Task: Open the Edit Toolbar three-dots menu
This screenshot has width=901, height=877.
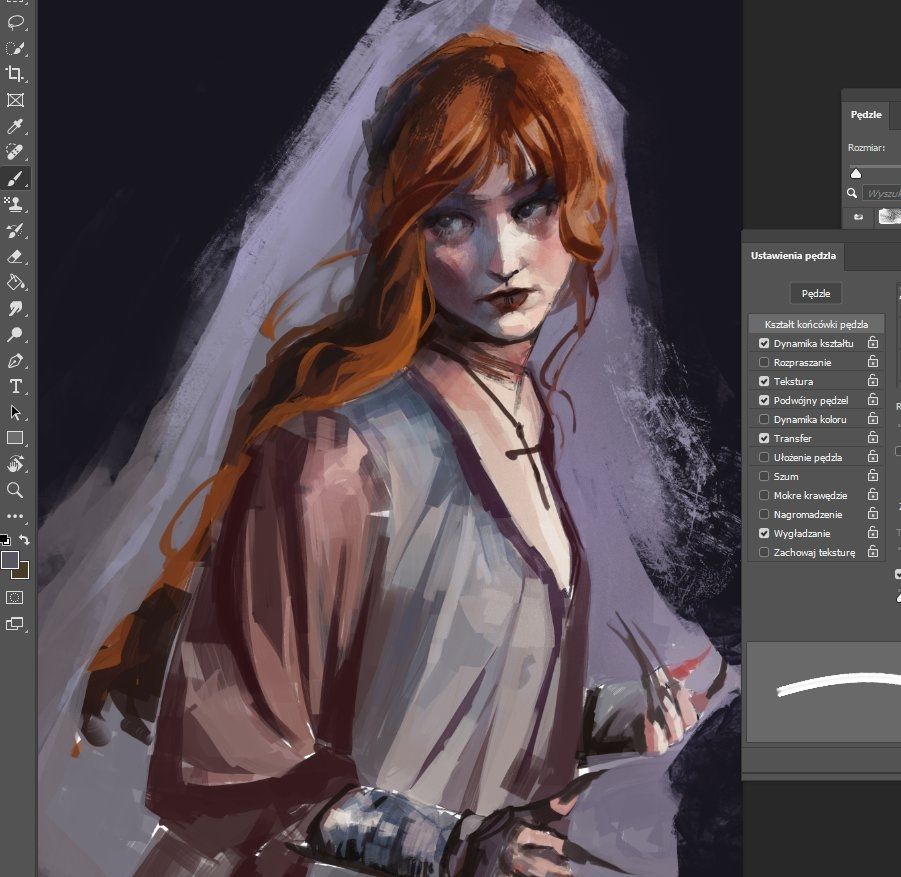Action: 15,516
